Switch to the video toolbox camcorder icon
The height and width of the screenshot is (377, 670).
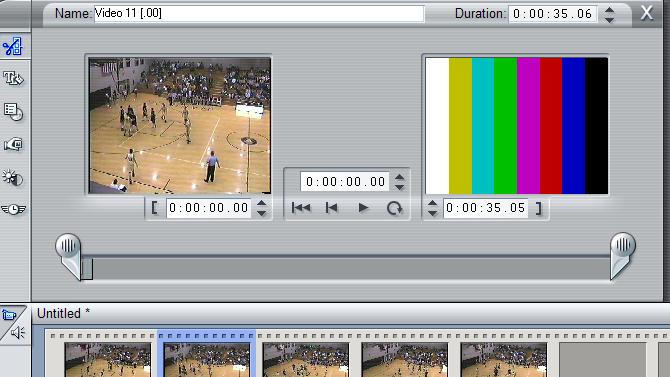pyautogui.click(x=9, y=315)
